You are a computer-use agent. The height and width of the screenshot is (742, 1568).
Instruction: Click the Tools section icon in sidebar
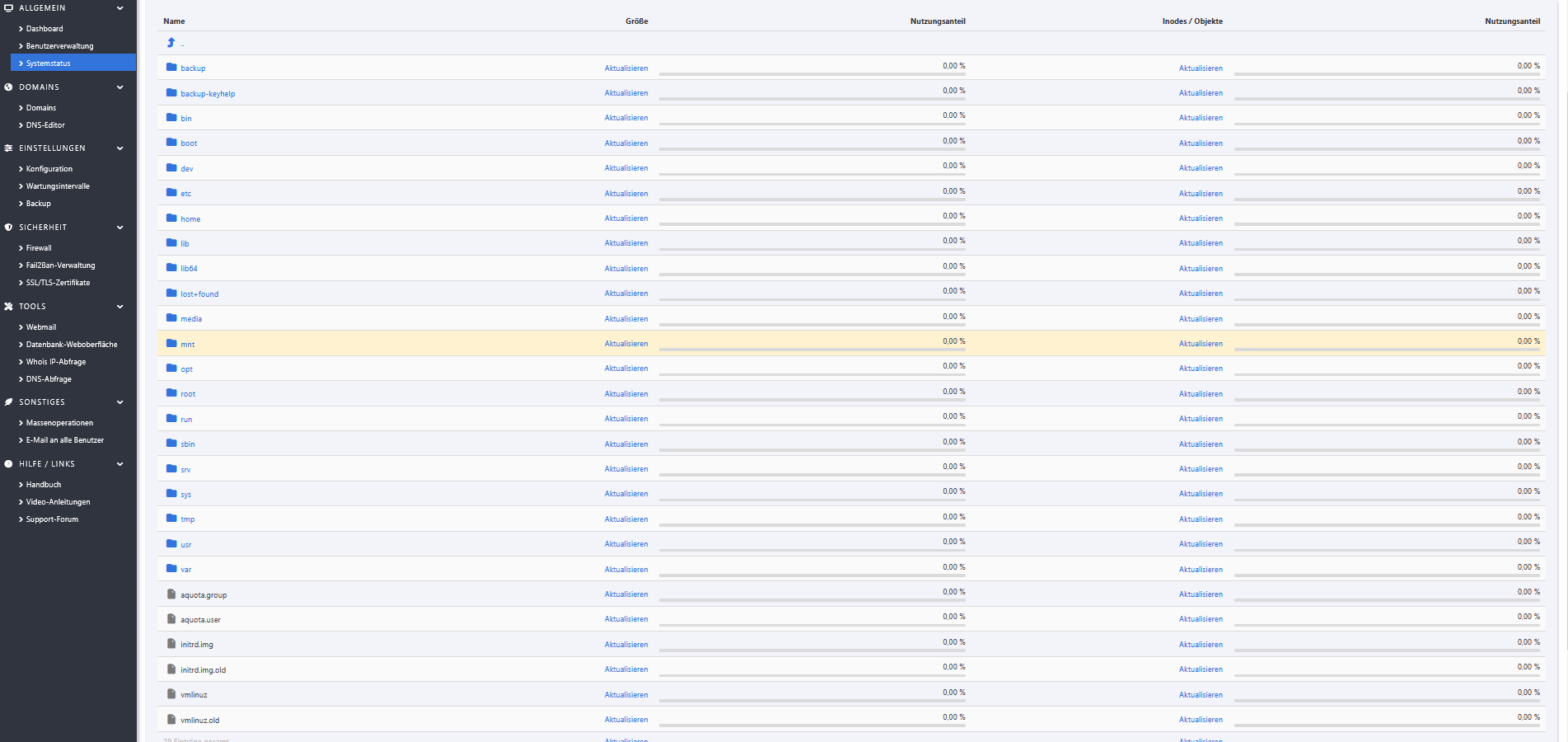click(8, 307)
